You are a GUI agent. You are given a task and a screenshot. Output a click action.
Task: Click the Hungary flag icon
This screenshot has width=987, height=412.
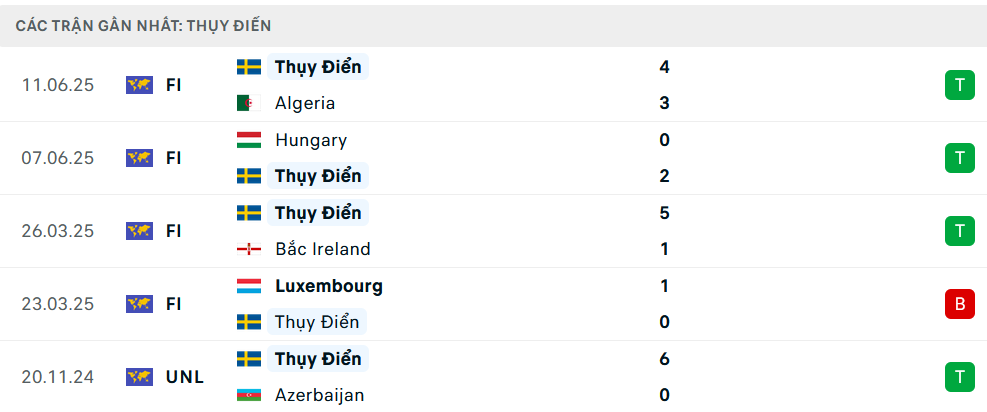pyautogui.click(x=249, y=140)
